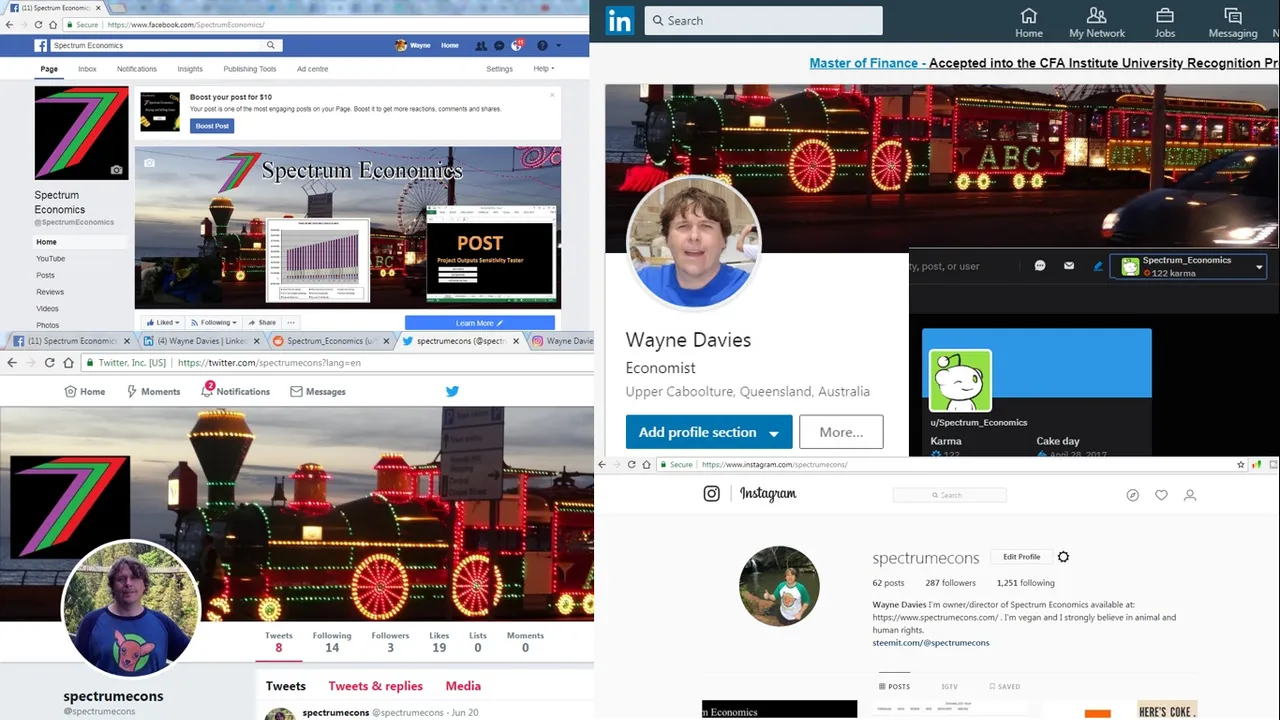Click Learn More button on Facebook page
Viewport: 1280px width, 720px height.
480,323
